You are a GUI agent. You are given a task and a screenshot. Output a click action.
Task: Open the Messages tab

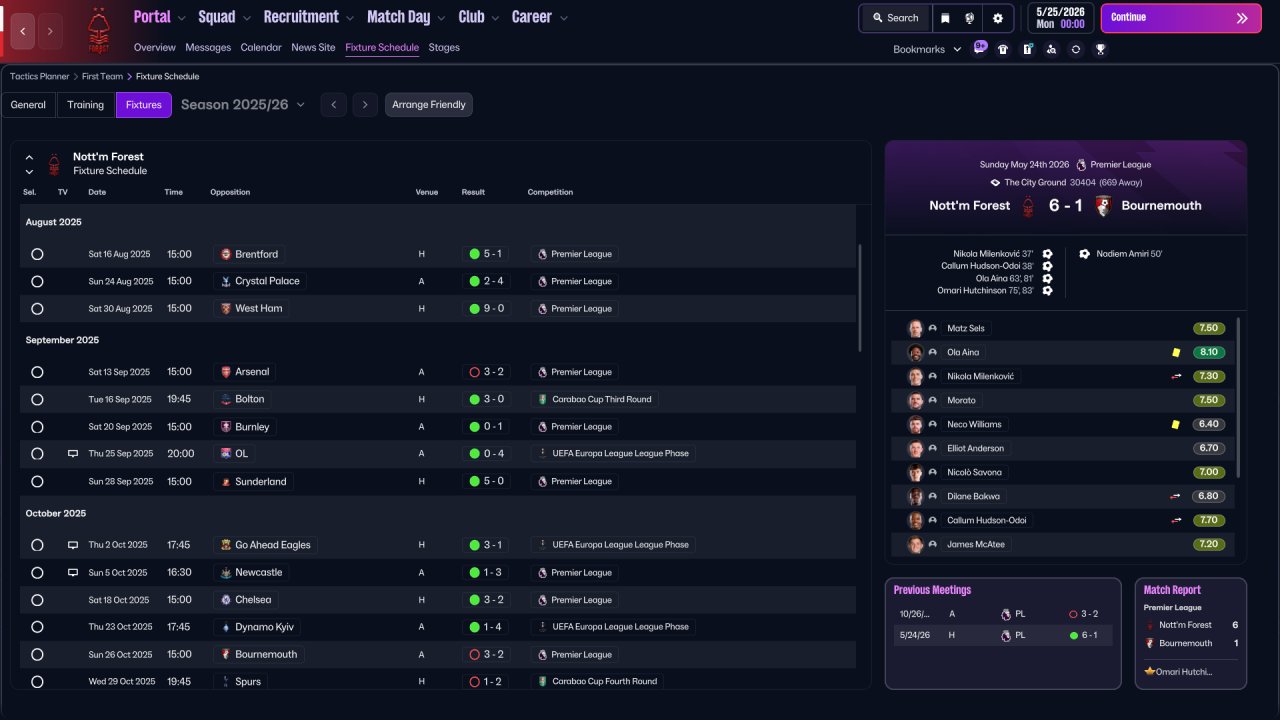coord(208,47)
